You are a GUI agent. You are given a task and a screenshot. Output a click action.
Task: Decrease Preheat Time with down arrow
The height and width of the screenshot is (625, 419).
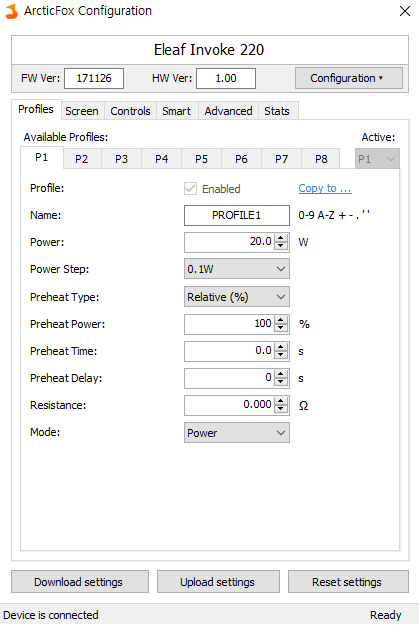[x=281, y=356]
